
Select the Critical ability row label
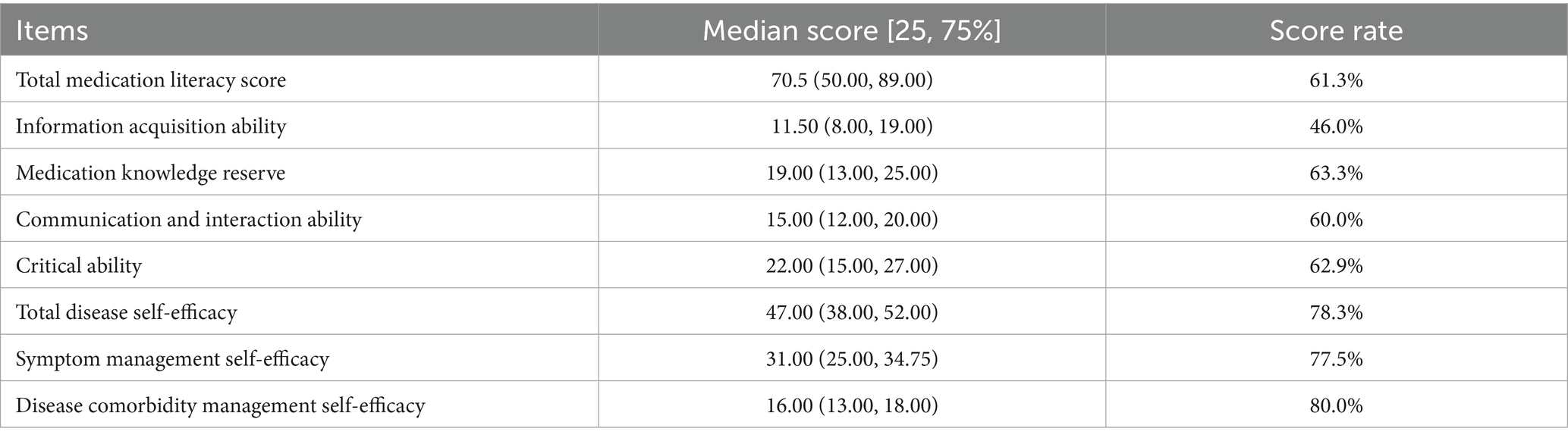coord(79,266)
